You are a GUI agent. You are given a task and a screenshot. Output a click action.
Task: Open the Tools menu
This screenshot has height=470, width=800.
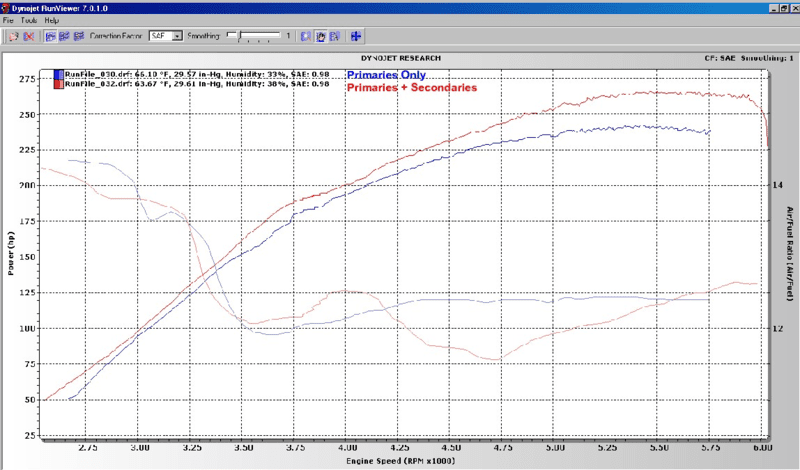click(30, 20)
